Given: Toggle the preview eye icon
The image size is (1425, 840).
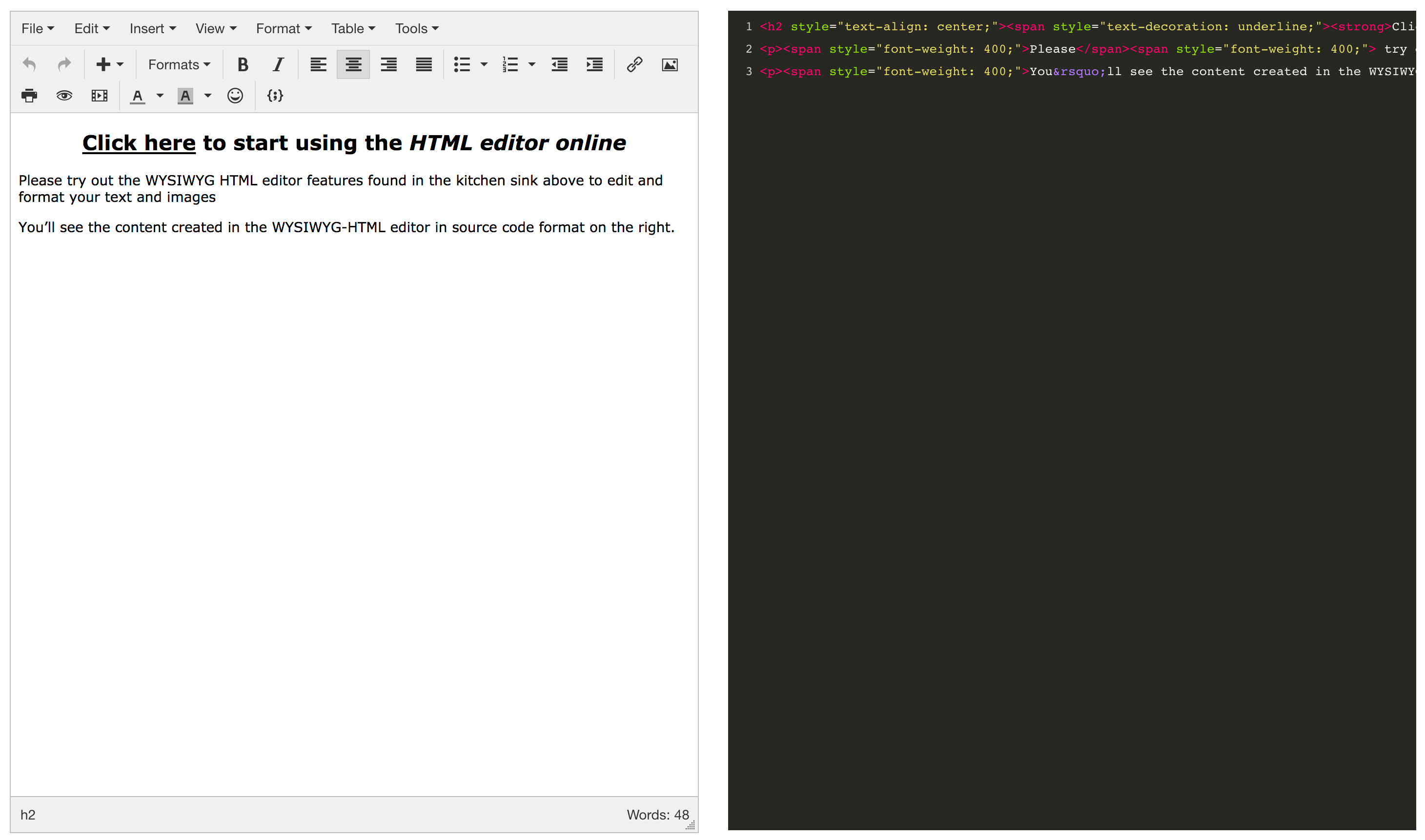Looking at the screenshot, I should (64, 96).
